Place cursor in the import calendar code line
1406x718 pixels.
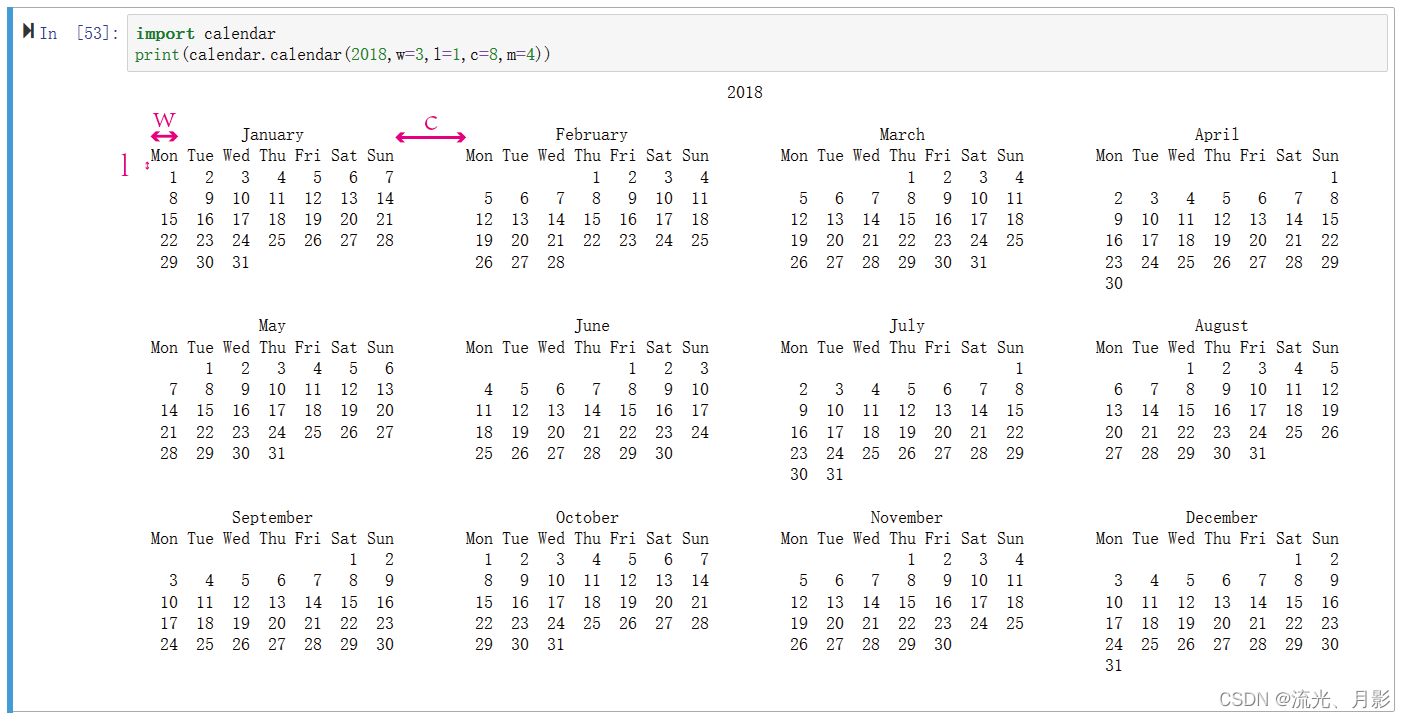click(206, 33)
